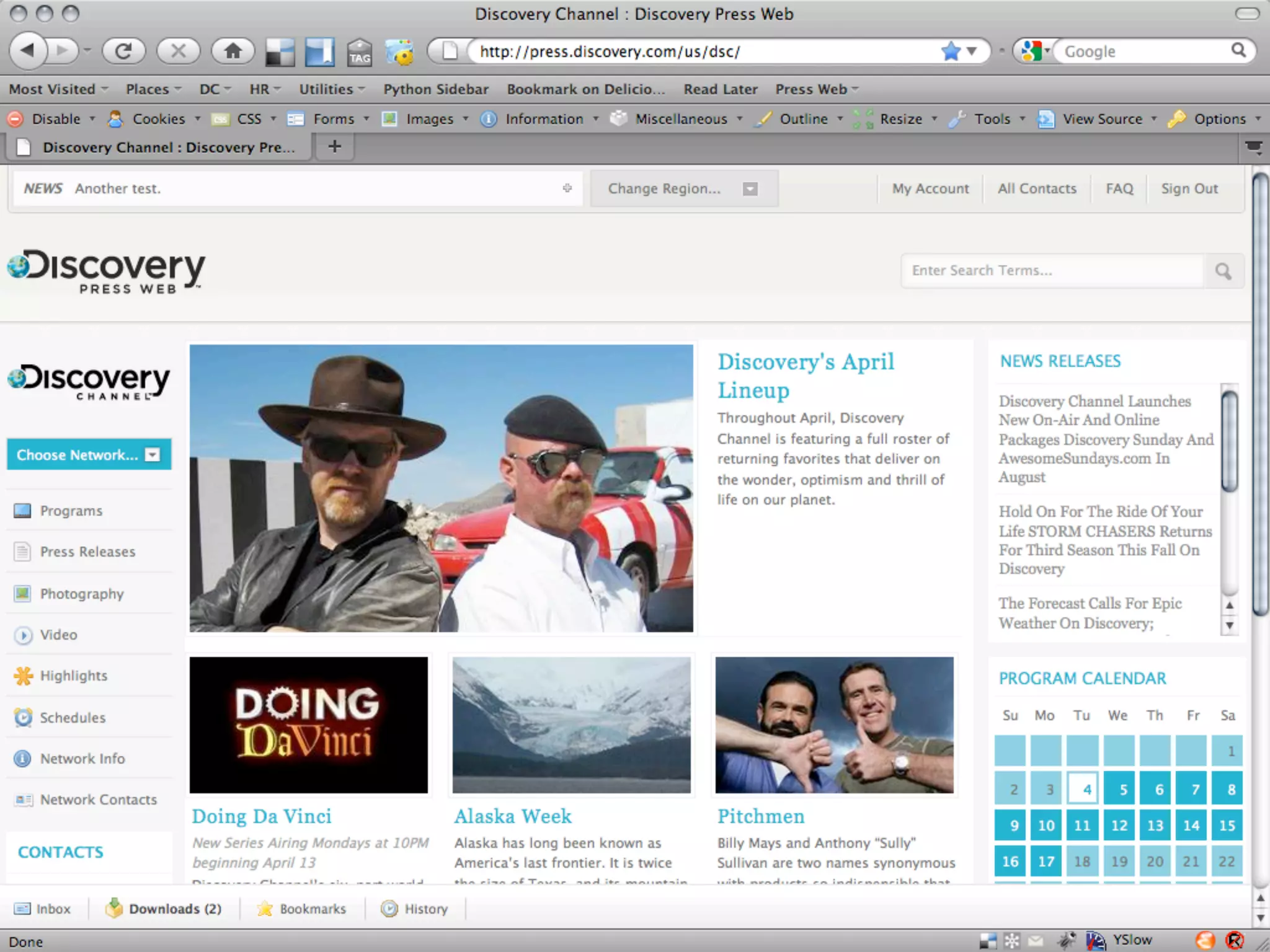This screenshot has width=1270, height=952.
Task: Click the home toolbar icon
Action: coord(233,51)
